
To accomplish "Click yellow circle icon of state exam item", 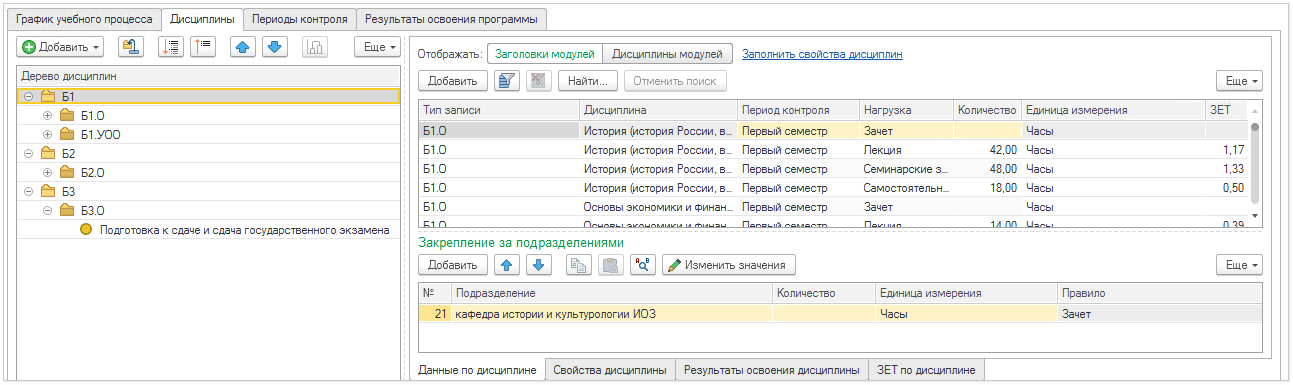I will (86, 230).
